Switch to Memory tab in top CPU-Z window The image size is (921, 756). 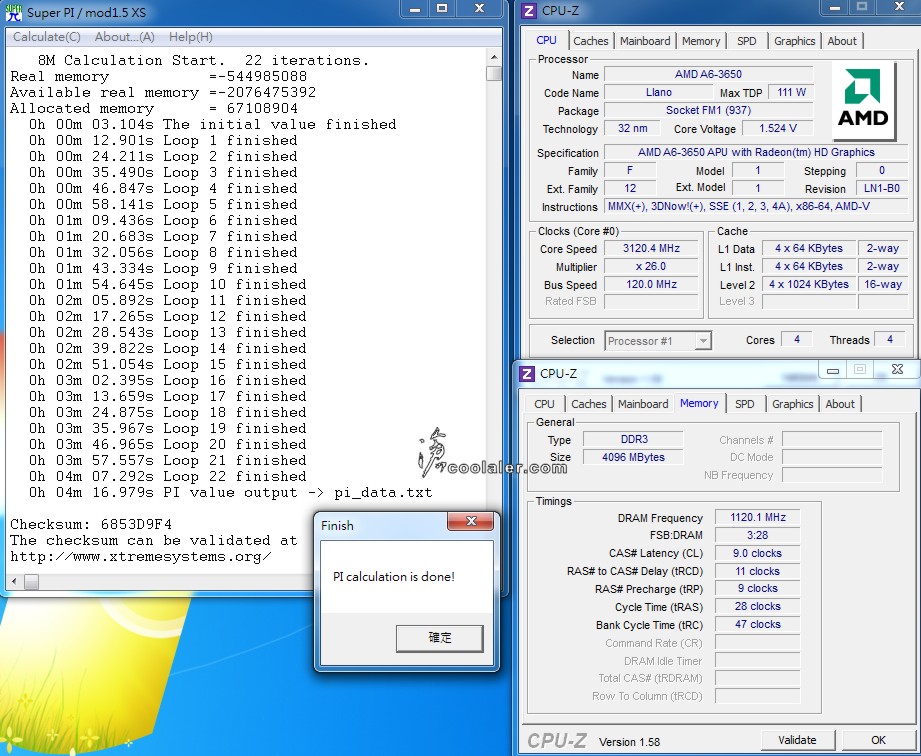(x=701, y=41)
